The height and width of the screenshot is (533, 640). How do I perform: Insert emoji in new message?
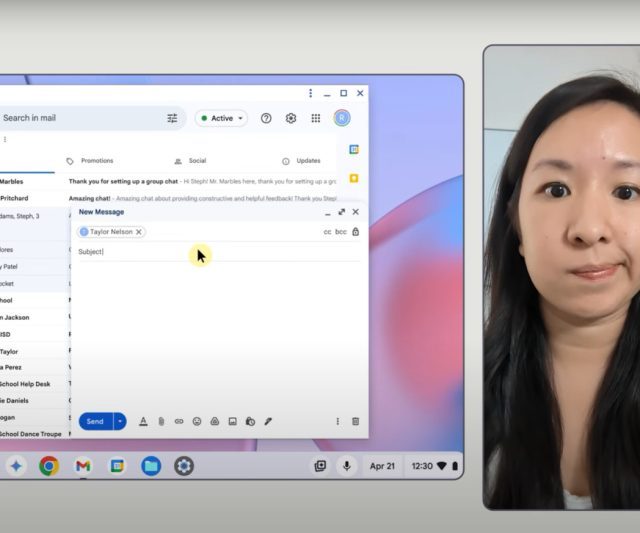197,422
